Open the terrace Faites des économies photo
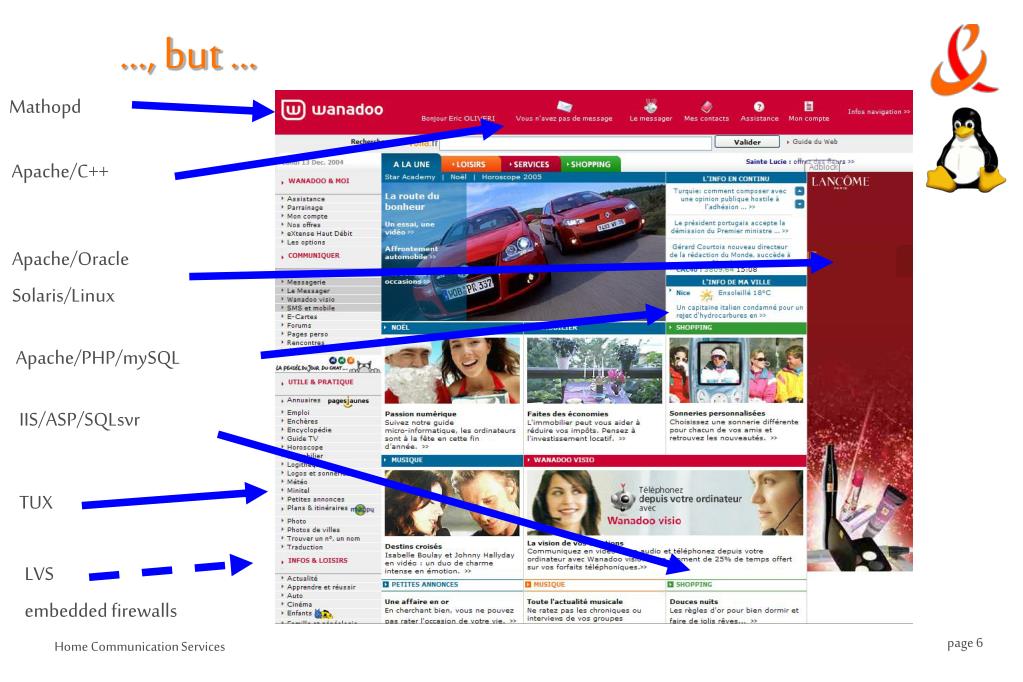1023x682 pixels. pyautogui.click(x=594, y=370)
